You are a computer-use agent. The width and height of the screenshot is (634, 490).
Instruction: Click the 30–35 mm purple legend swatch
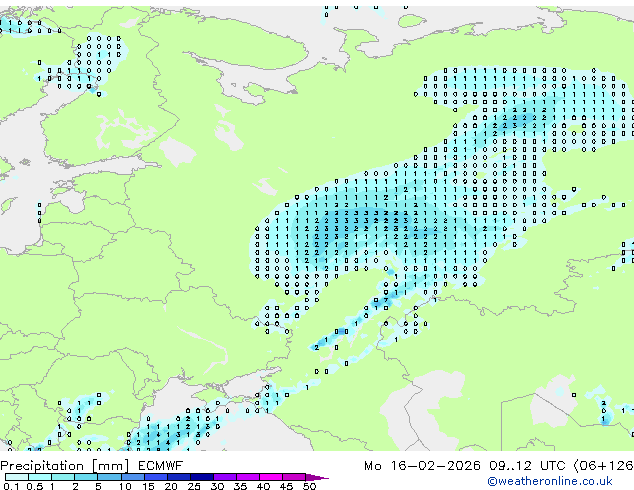[224, 477]
